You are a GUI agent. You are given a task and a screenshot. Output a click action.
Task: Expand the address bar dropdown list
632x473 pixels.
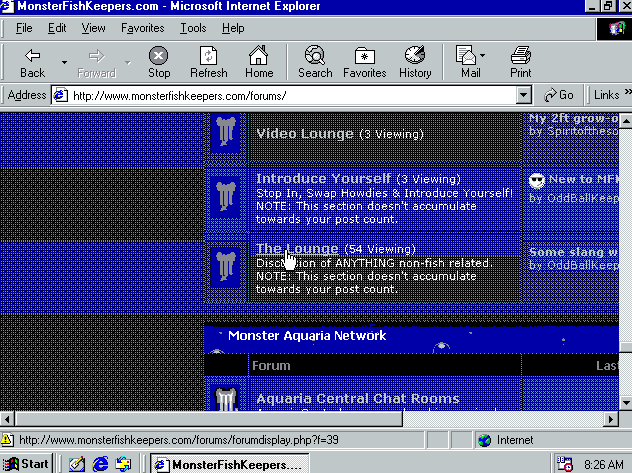523,96
